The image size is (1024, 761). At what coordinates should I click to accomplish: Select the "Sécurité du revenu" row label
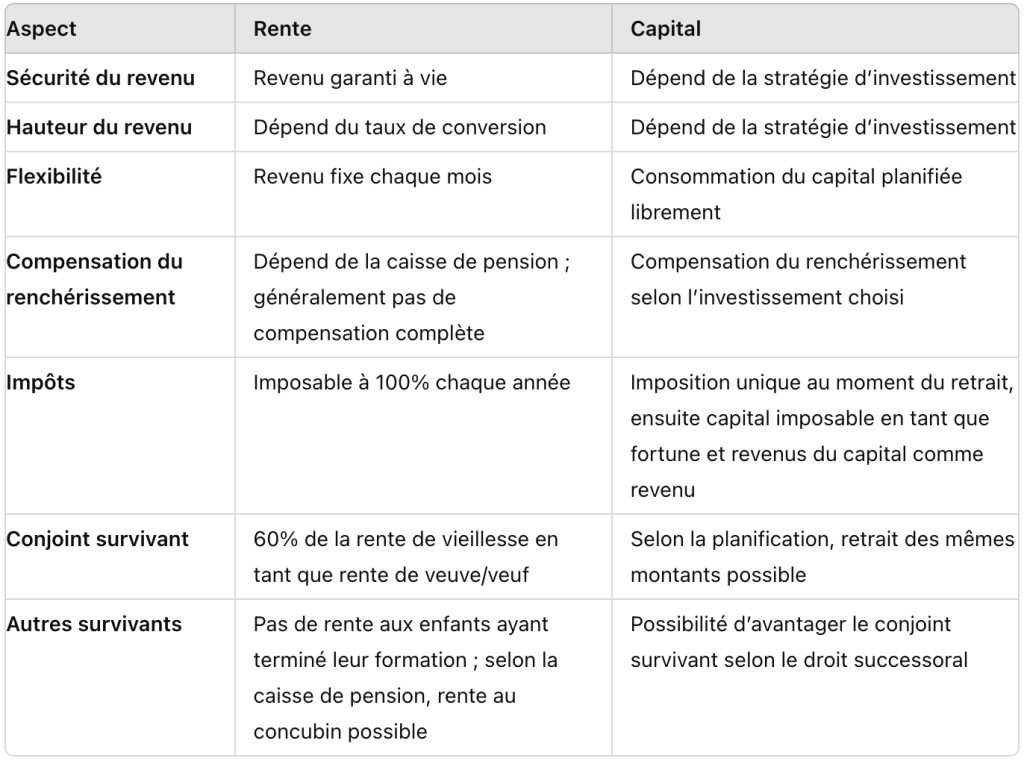tap(101, 78)
